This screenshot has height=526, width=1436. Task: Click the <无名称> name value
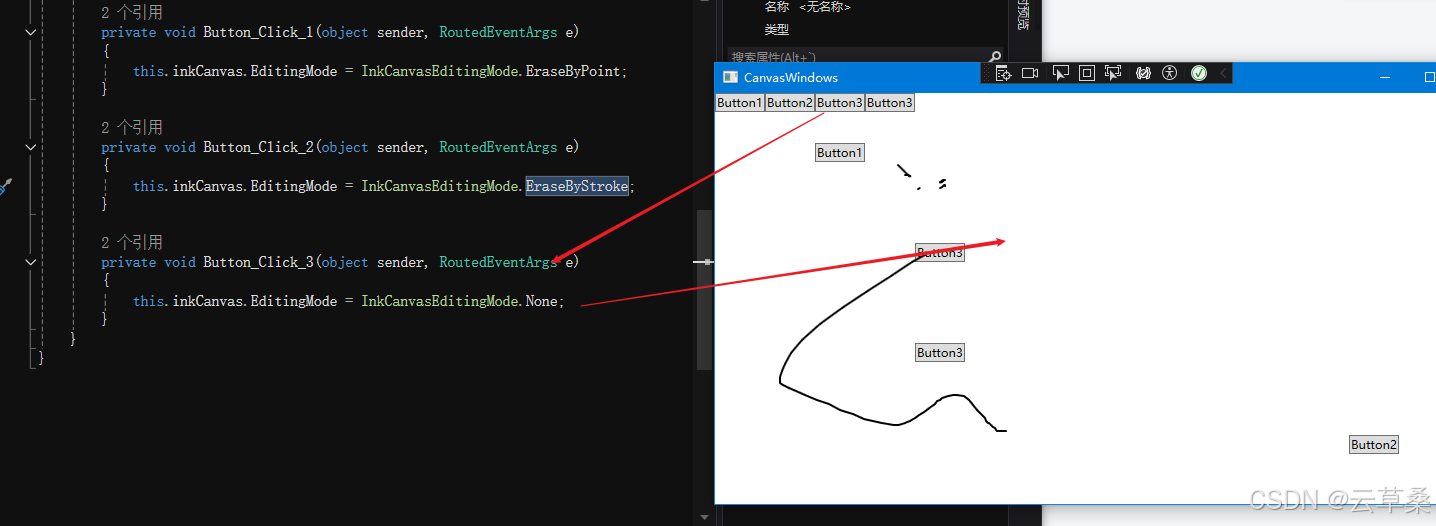tap(825, 7)
